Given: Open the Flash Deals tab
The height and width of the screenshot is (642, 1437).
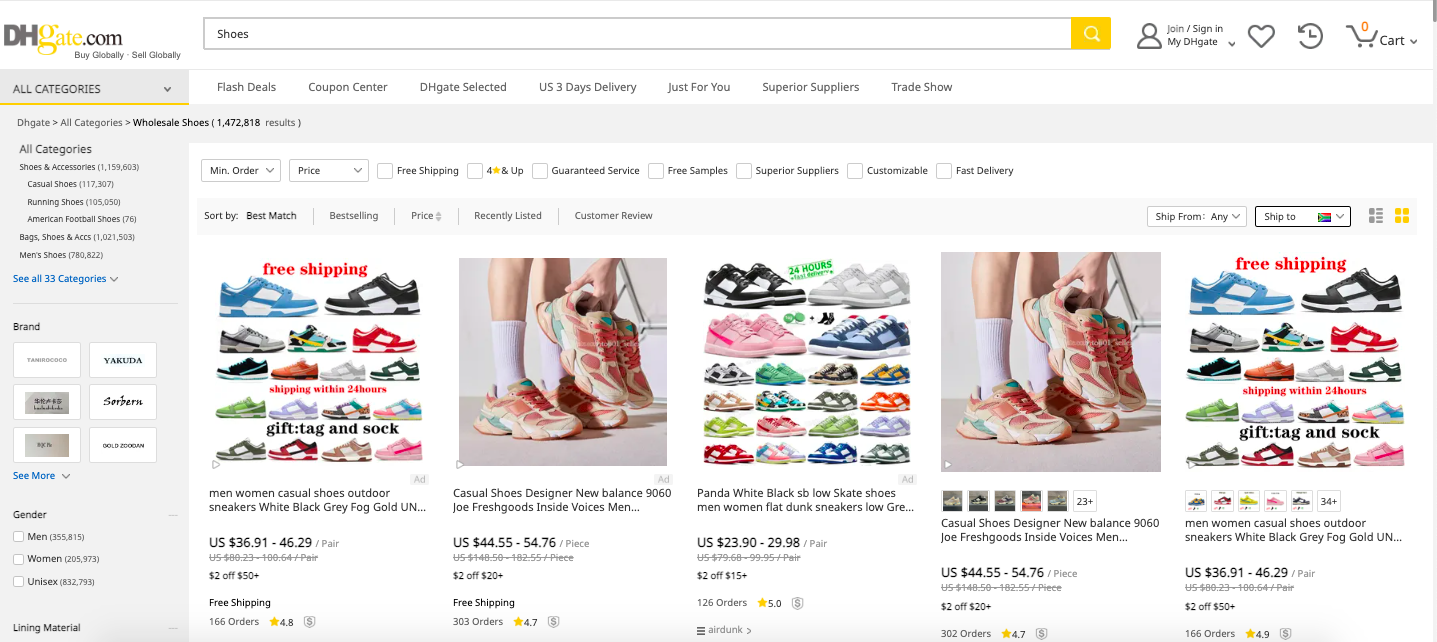Looking at the screenshot, I should click(x=246, y=87).
